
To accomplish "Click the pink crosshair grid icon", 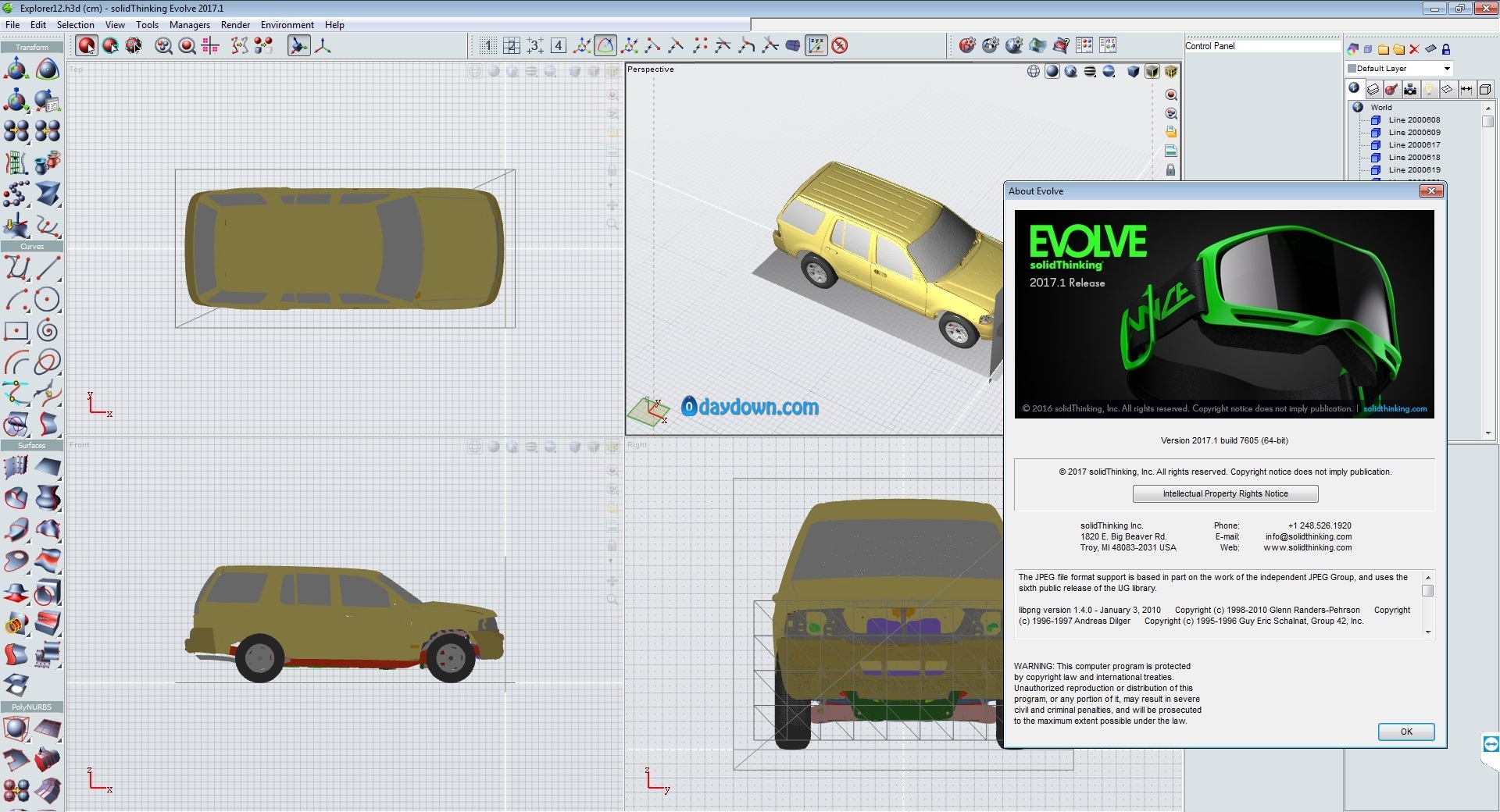I will point(210,46).
